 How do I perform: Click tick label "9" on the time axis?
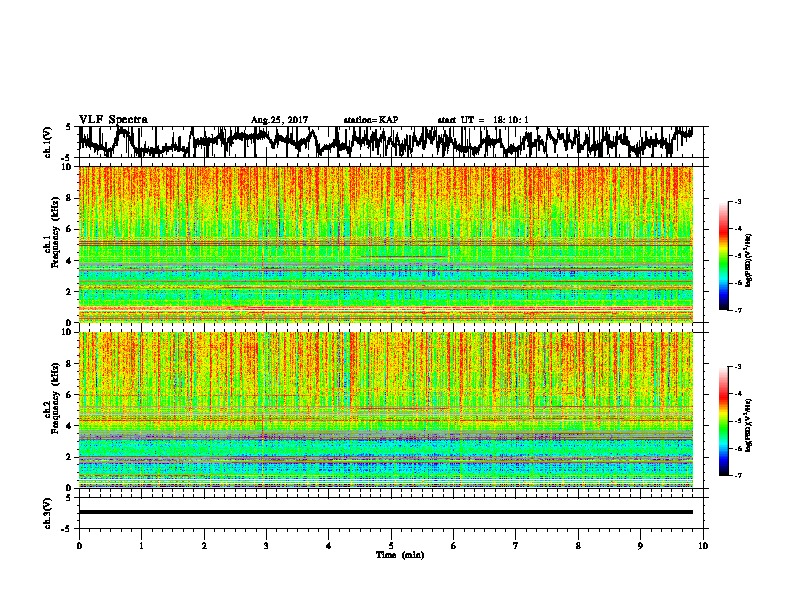click(640, 546)
